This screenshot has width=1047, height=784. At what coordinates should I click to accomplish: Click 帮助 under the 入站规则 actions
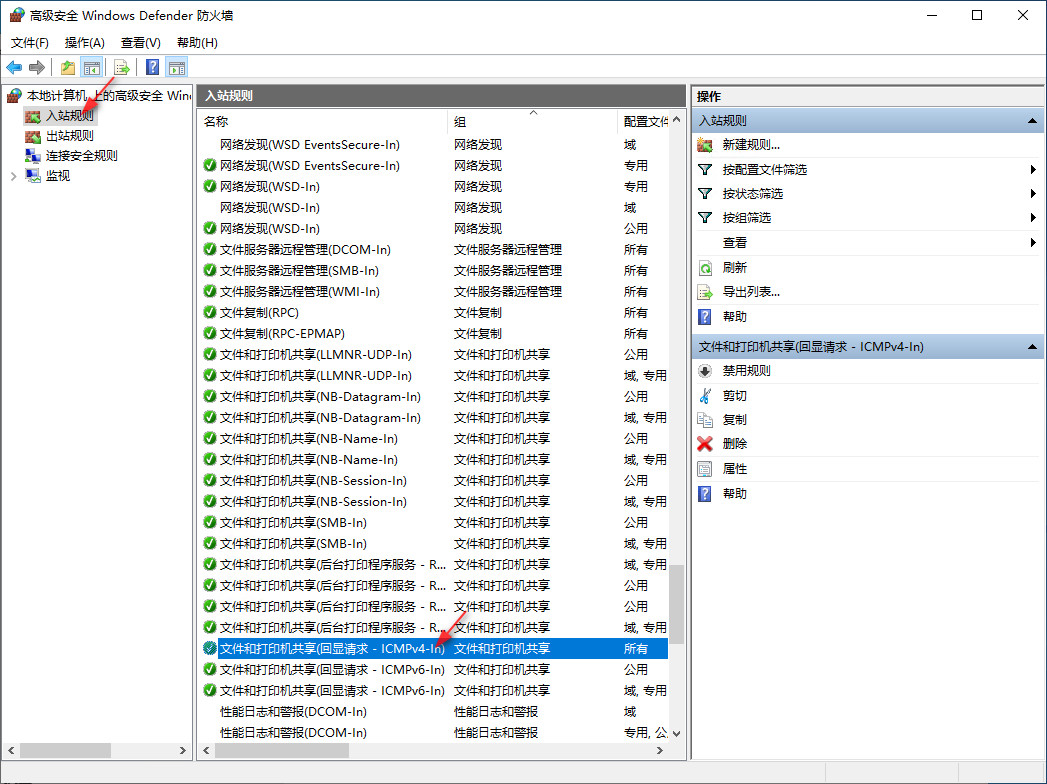[735, 317]
